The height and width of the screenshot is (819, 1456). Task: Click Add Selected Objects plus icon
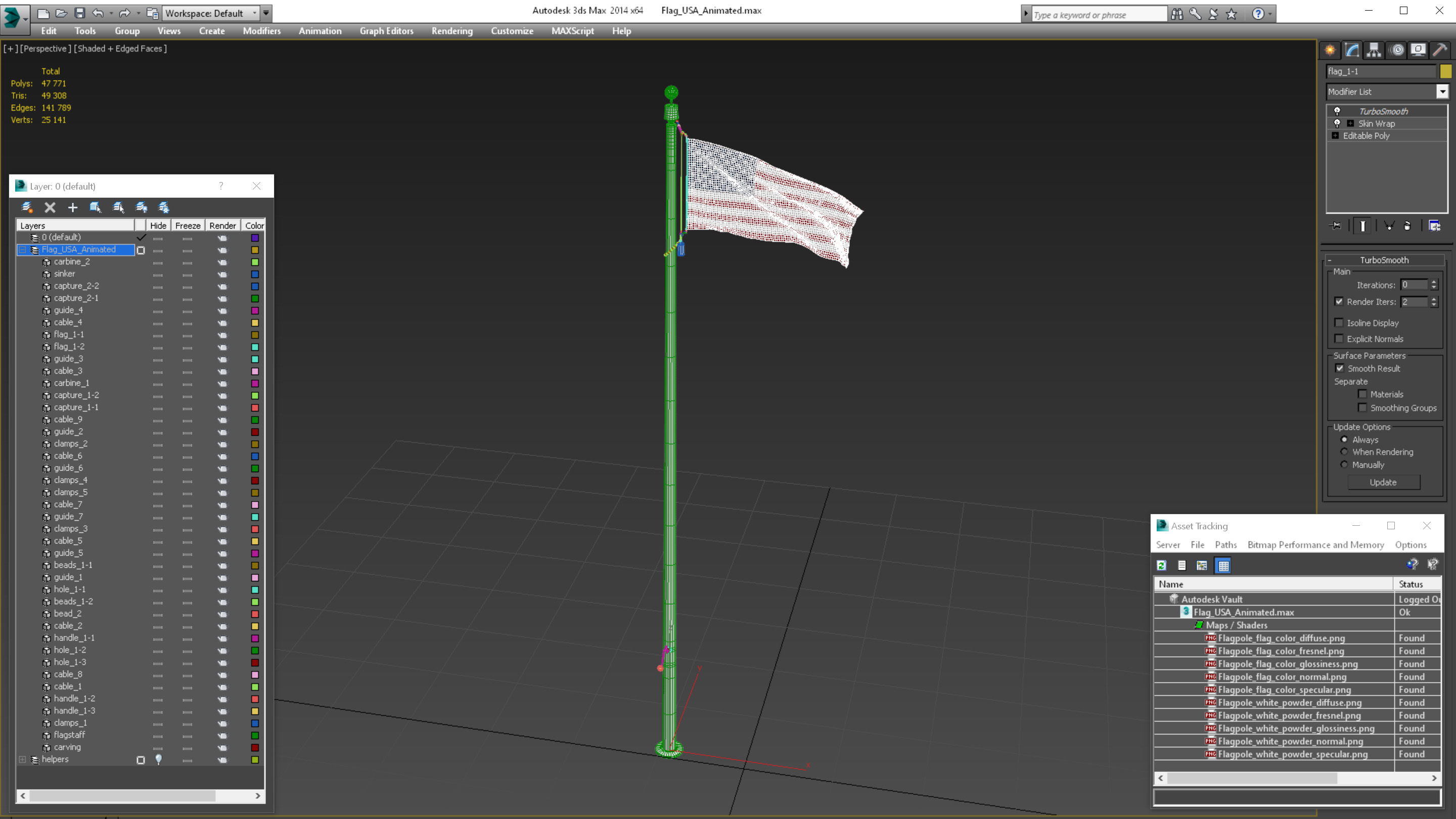[x=72, y=207]
